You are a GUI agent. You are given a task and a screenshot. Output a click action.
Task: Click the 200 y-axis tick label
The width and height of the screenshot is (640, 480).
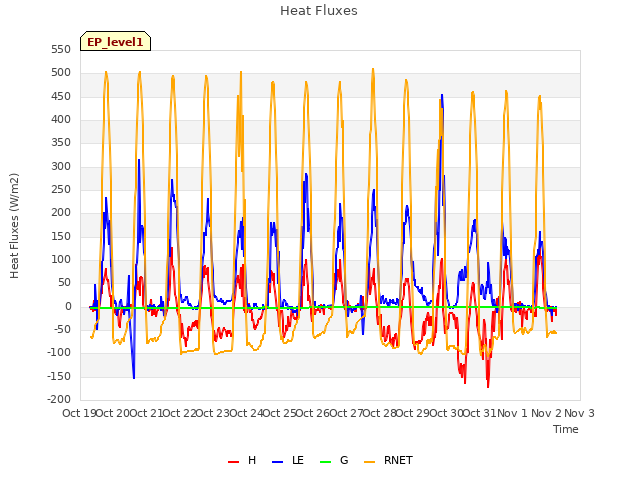61,213
